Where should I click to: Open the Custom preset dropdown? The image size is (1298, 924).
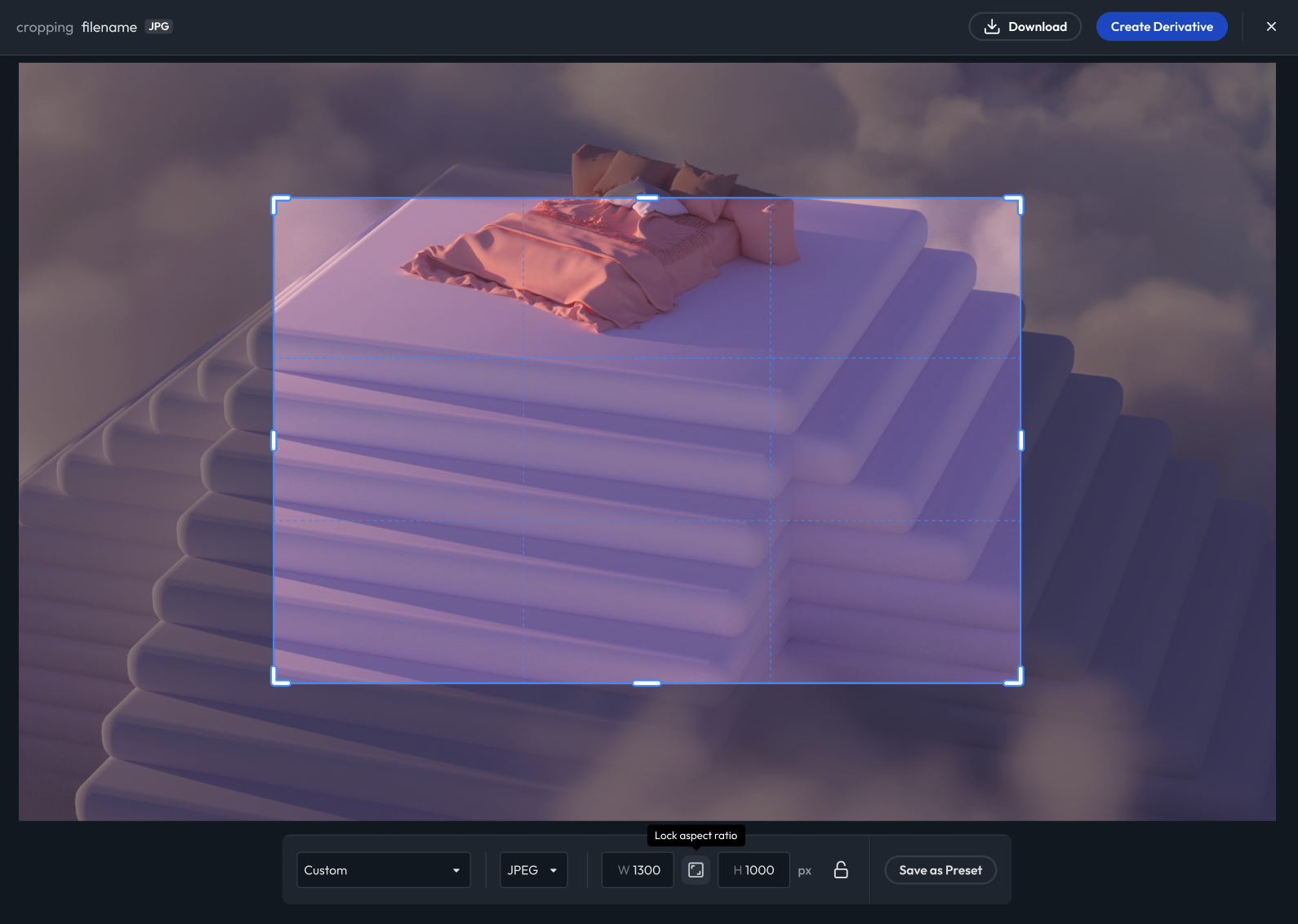coord(384,870)
